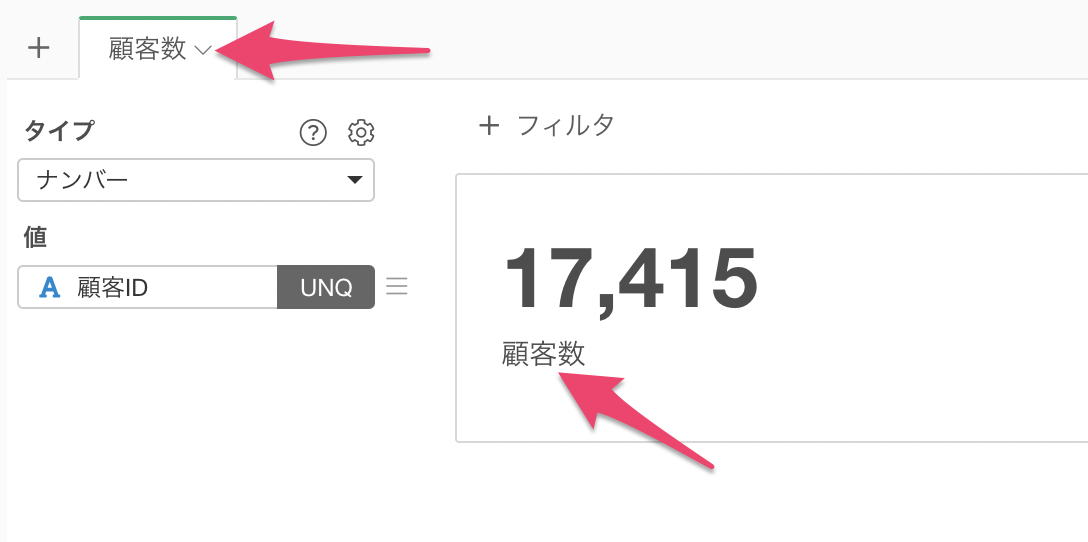Click the blue A character-type icon for 顧客ID

pos(49,287)
